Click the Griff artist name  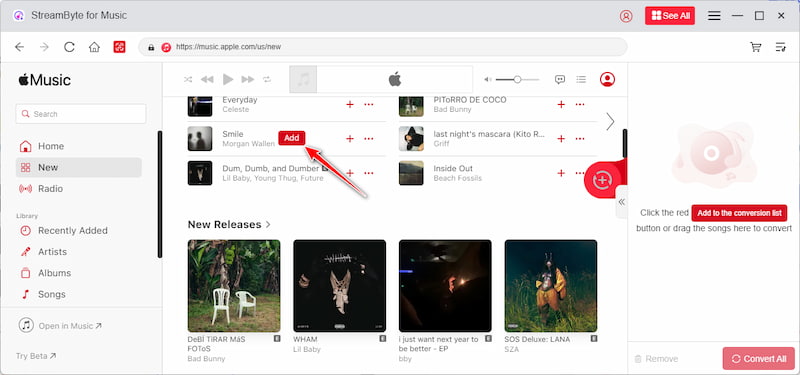pyautogui.click(x=441, y=144)
